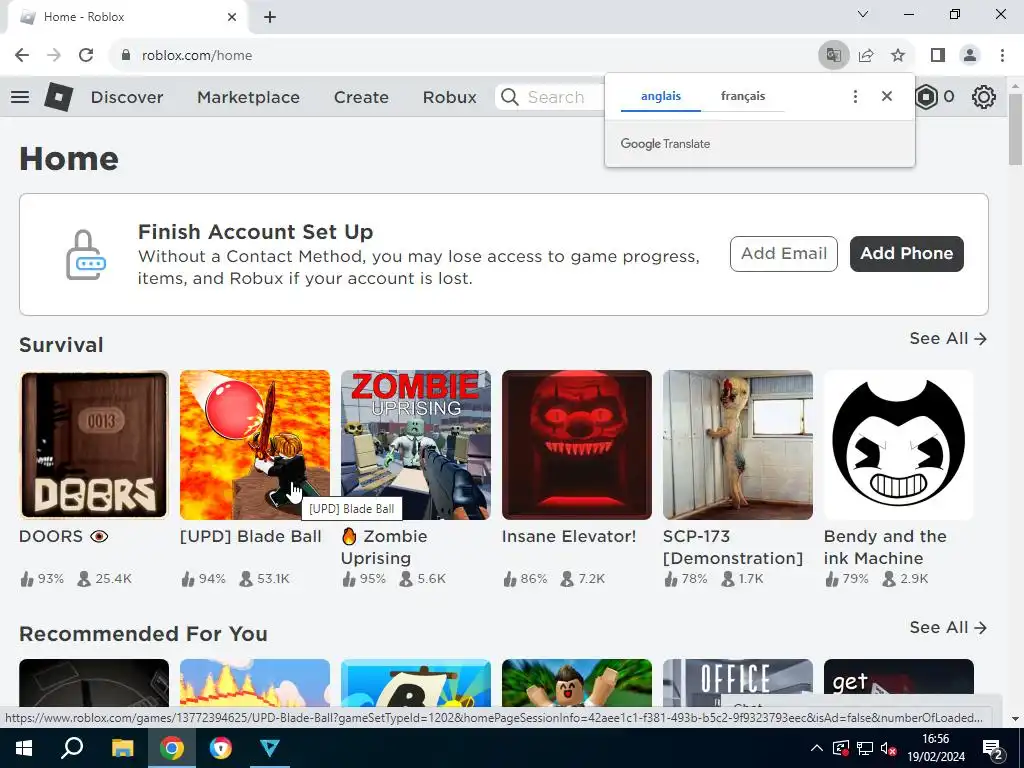
Task: Show hidden system tray icons
Action: pyautogui.click(x=816, y=748)
